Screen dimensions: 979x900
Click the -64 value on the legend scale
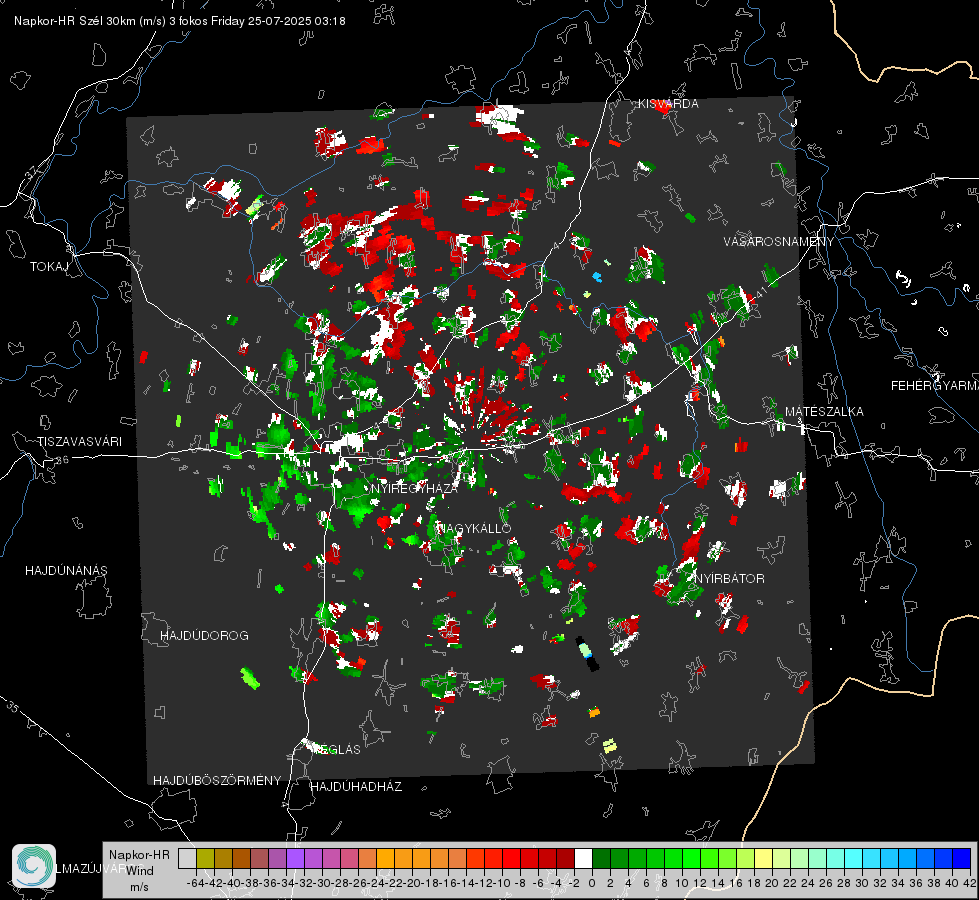click(195, 883)
